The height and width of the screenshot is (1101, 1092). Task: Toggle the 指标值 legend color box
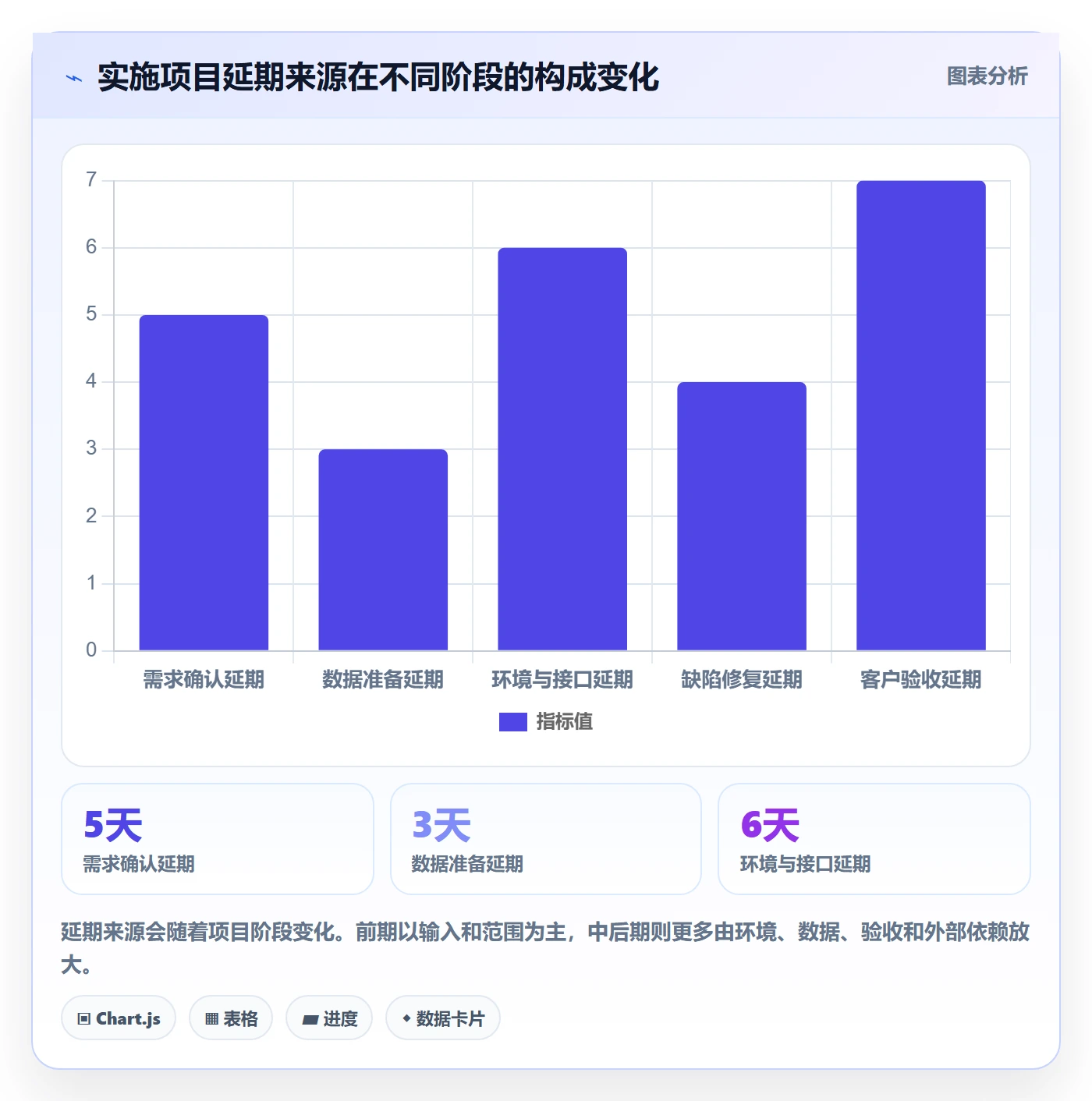(x=513, y=722)
